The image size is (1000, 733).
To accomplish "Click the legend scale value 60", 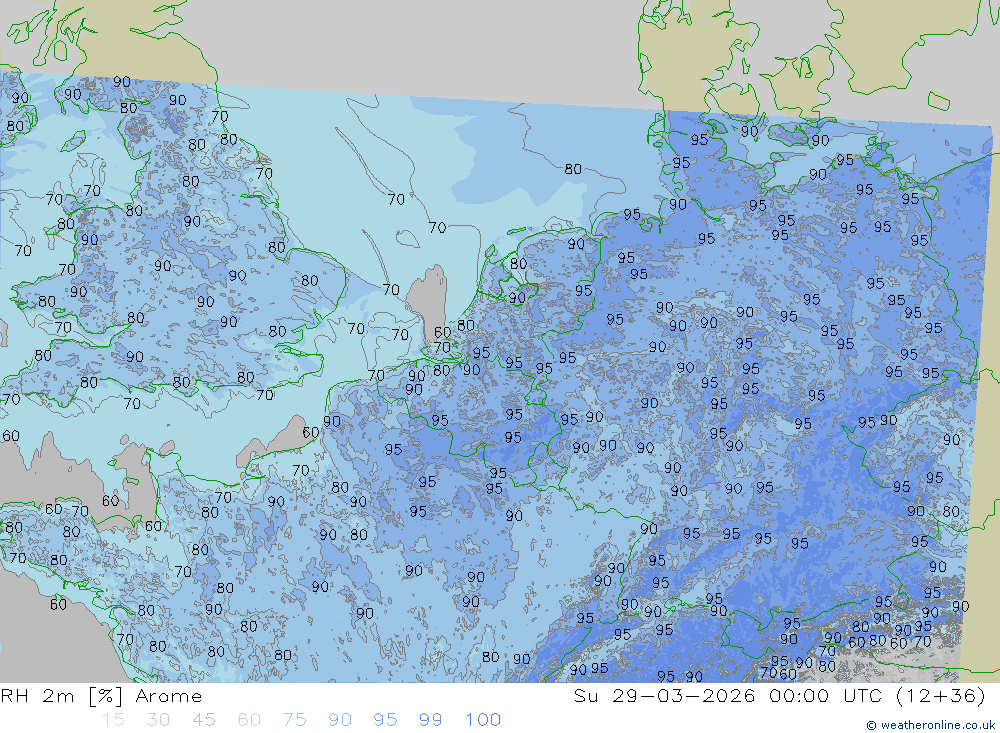I will (x=249, y=720).
